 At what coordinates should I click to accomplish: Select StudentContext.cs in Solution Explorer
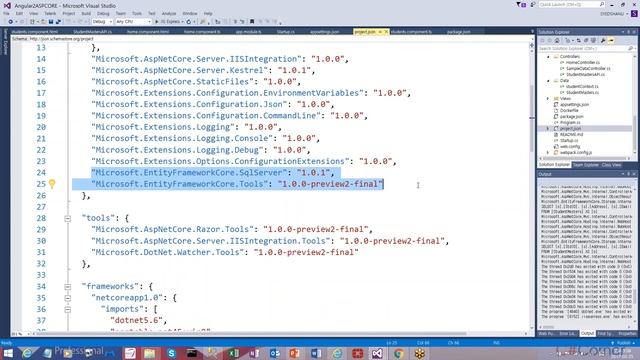582,87
